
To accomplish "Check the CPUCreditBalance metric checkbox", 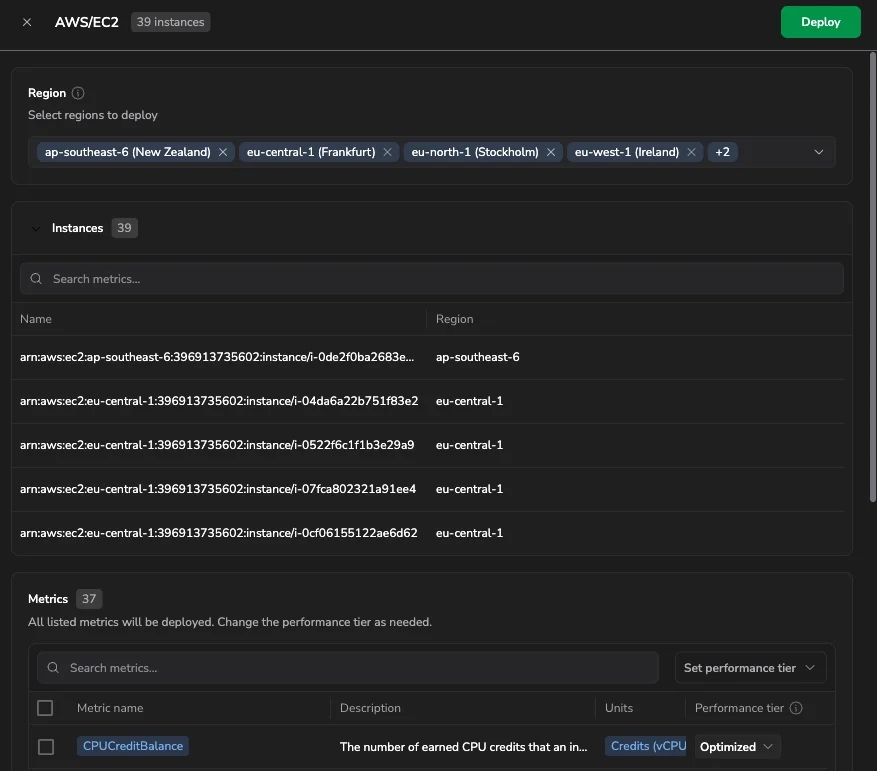I will click(x=46, y=747).
